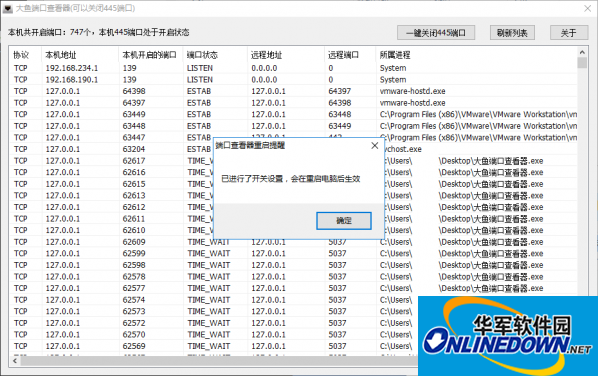Sort by 协议 column header

click(x=26, y=55)
